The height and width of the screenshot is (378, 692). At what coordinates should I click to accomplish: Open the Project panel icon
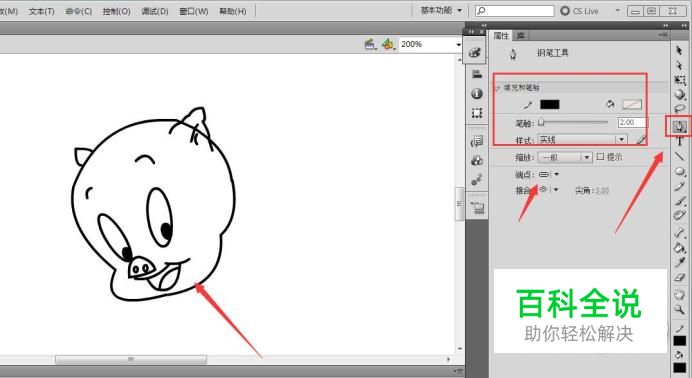click(x=477, y=207)
